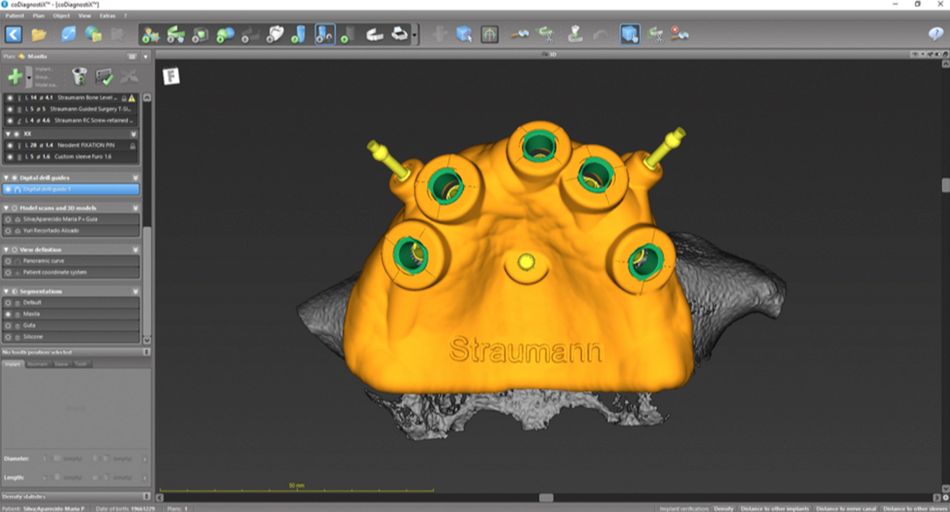Click the white arch jaw icon
The height and width of the screenshot is (512, 950).
tap(374, 35)
